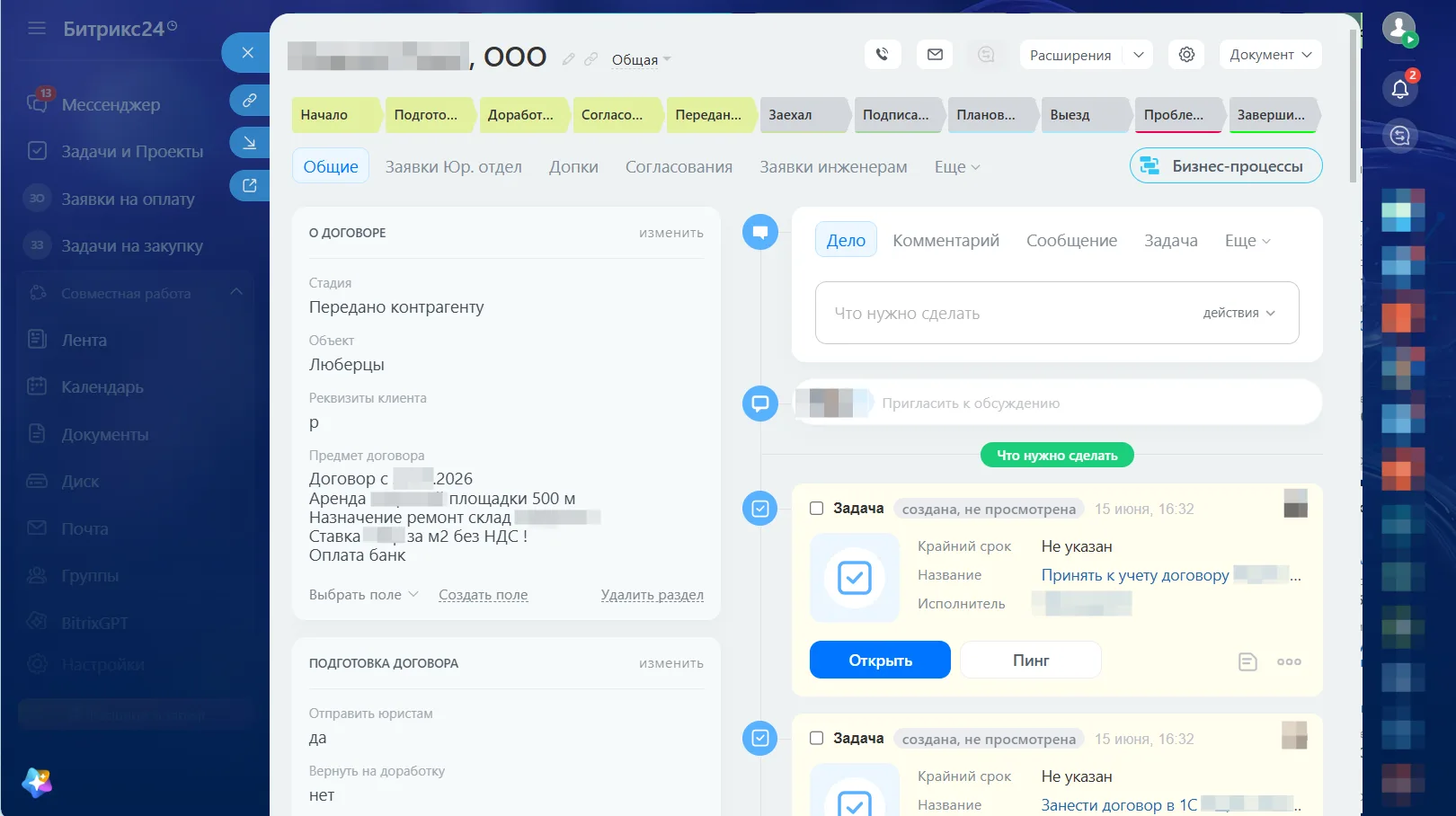Check the Занести договор в 1С checkbox
Screen dimensions: 1456x816
816,739
